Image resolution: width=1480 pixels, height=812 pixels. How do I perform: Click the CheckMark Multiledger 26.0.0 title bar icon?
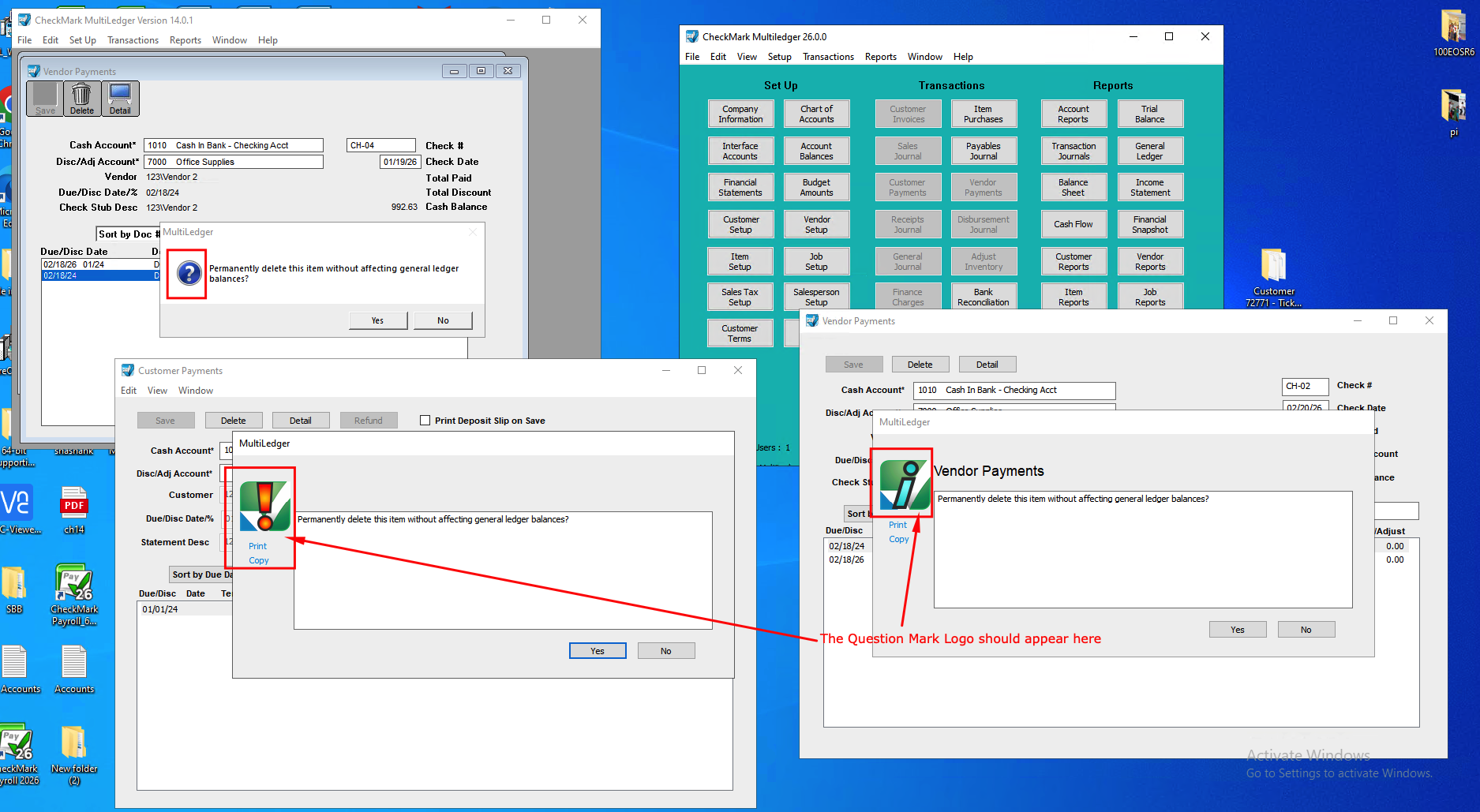692,36
